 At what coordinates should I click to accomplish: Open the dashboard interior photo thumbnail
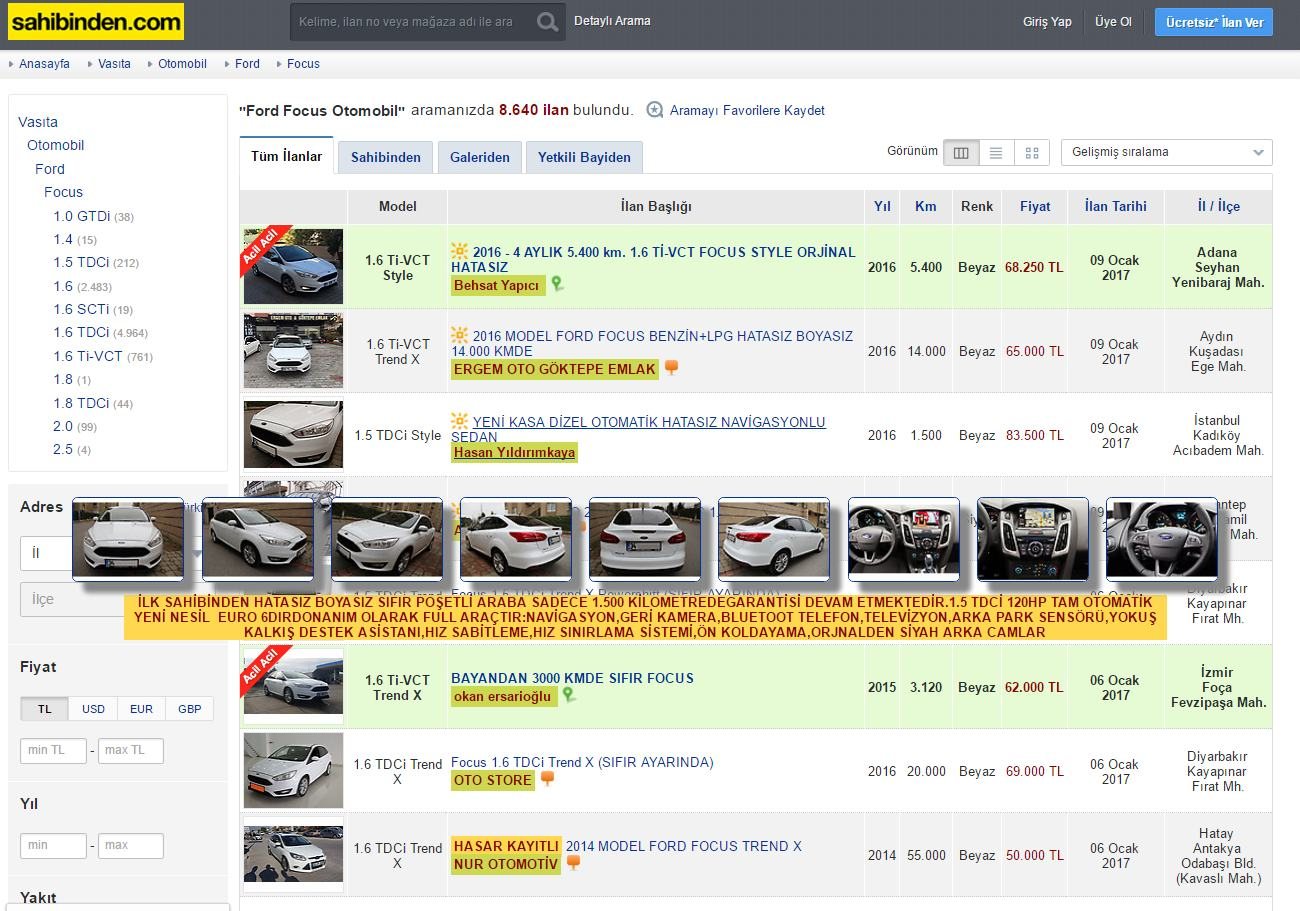pyautogui.click(x=903, y=539)
